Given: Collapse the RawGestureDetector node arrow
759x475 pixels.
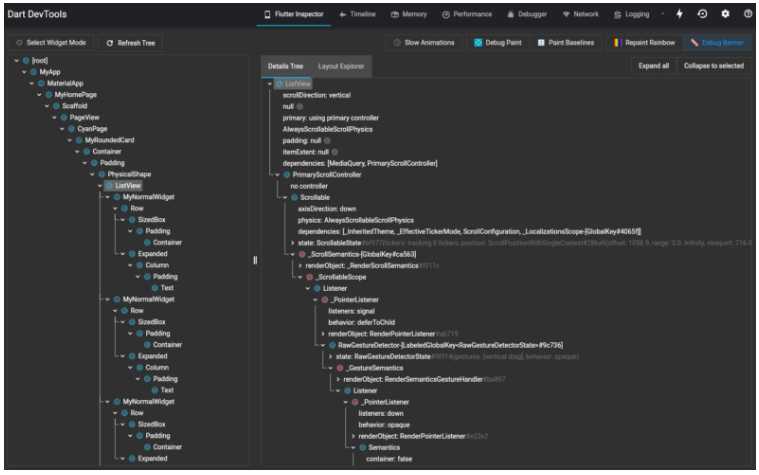Looking at the screenshot, I should tap(323, 346).
